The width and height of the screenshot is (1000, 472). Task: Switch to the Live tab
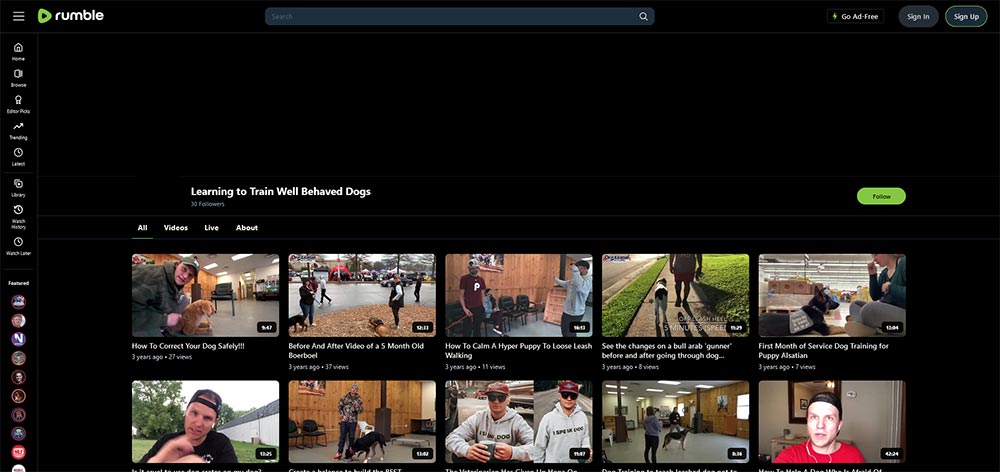211,228
